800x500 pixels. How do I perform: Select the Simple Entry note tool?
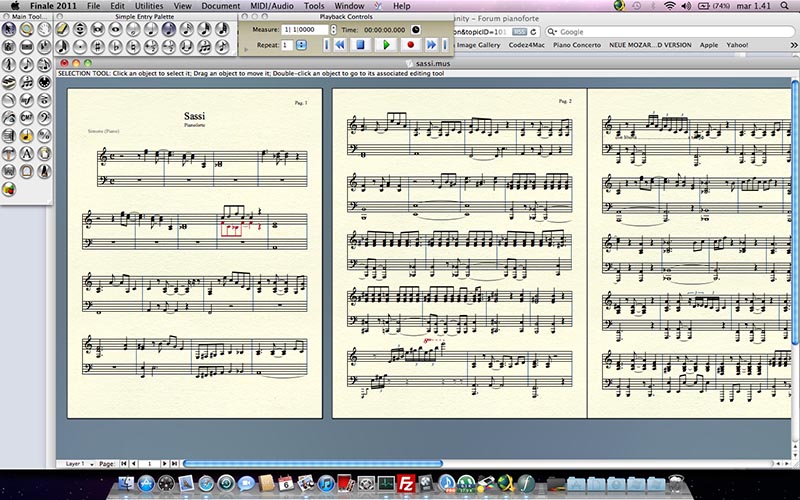(27, 65)
